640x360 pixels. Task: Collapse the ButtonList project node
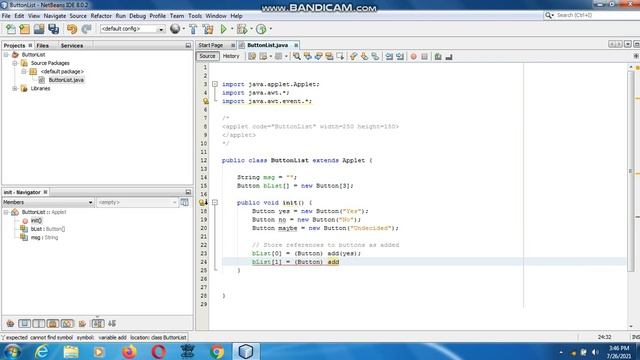pyautogui.click(x=6, y=55)
